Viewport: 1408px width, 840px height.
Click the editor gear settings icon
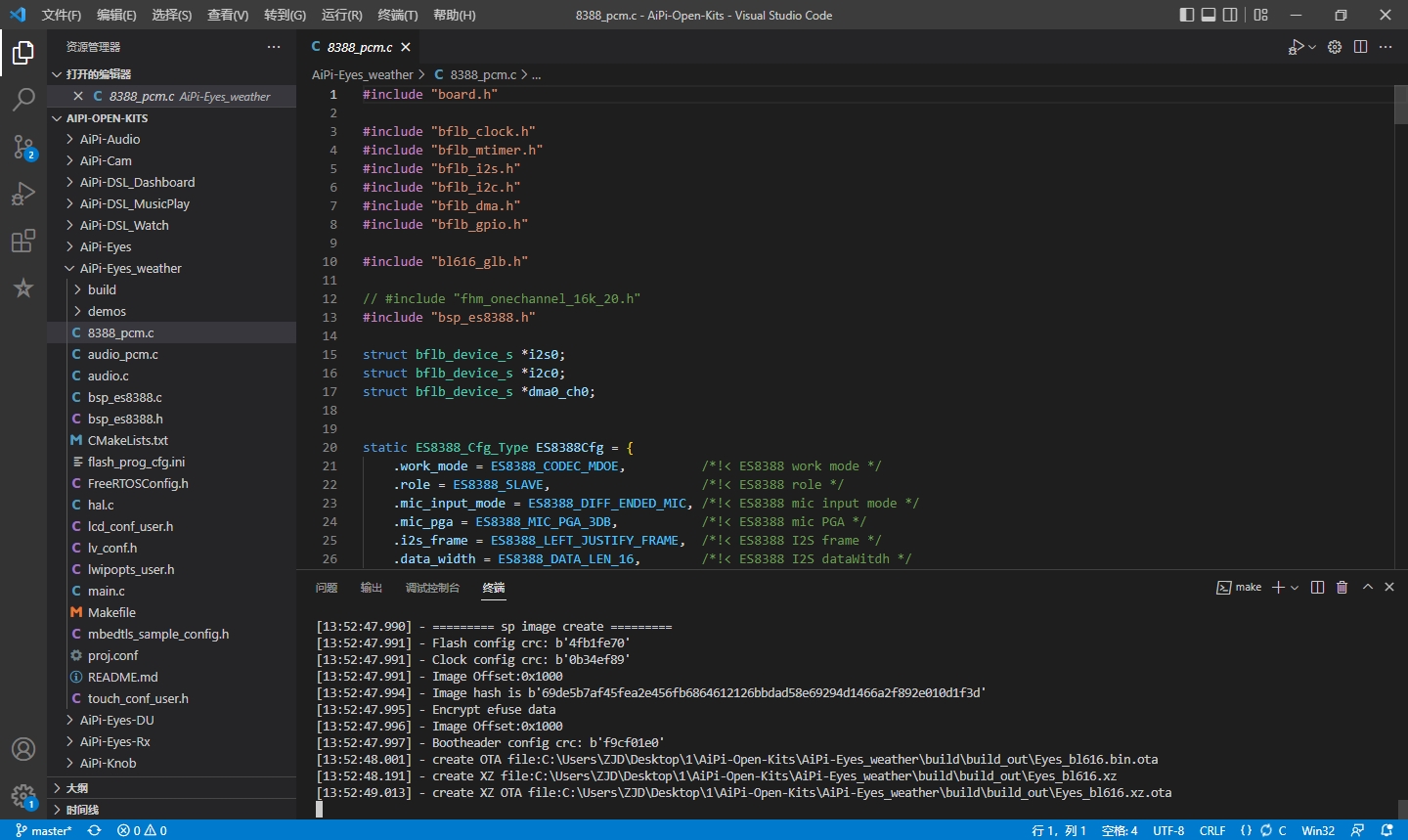[1335, 47]
